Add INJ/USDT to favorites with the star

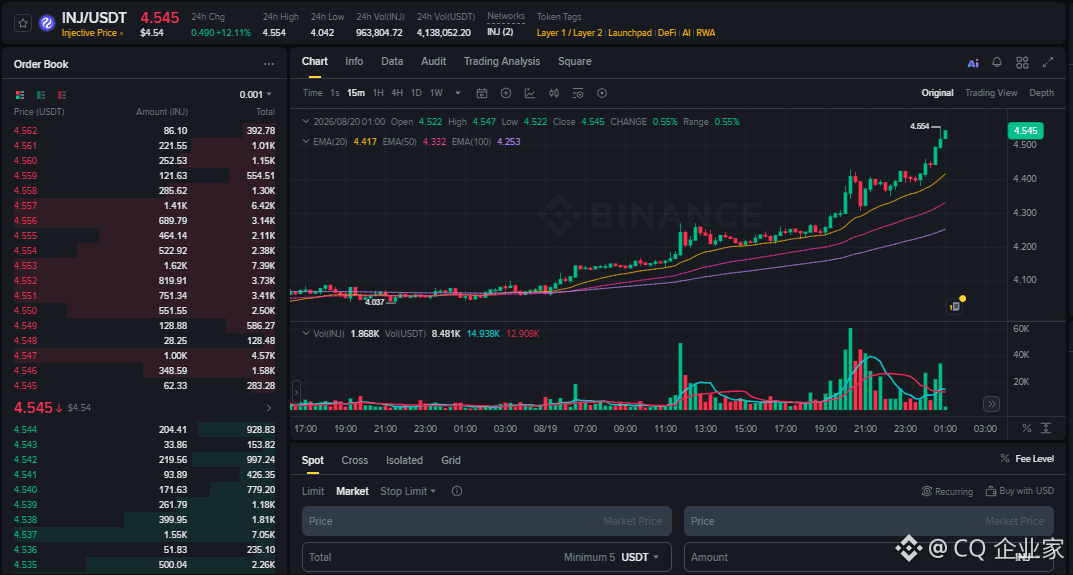pyautogui.click(x=23, y=23)
